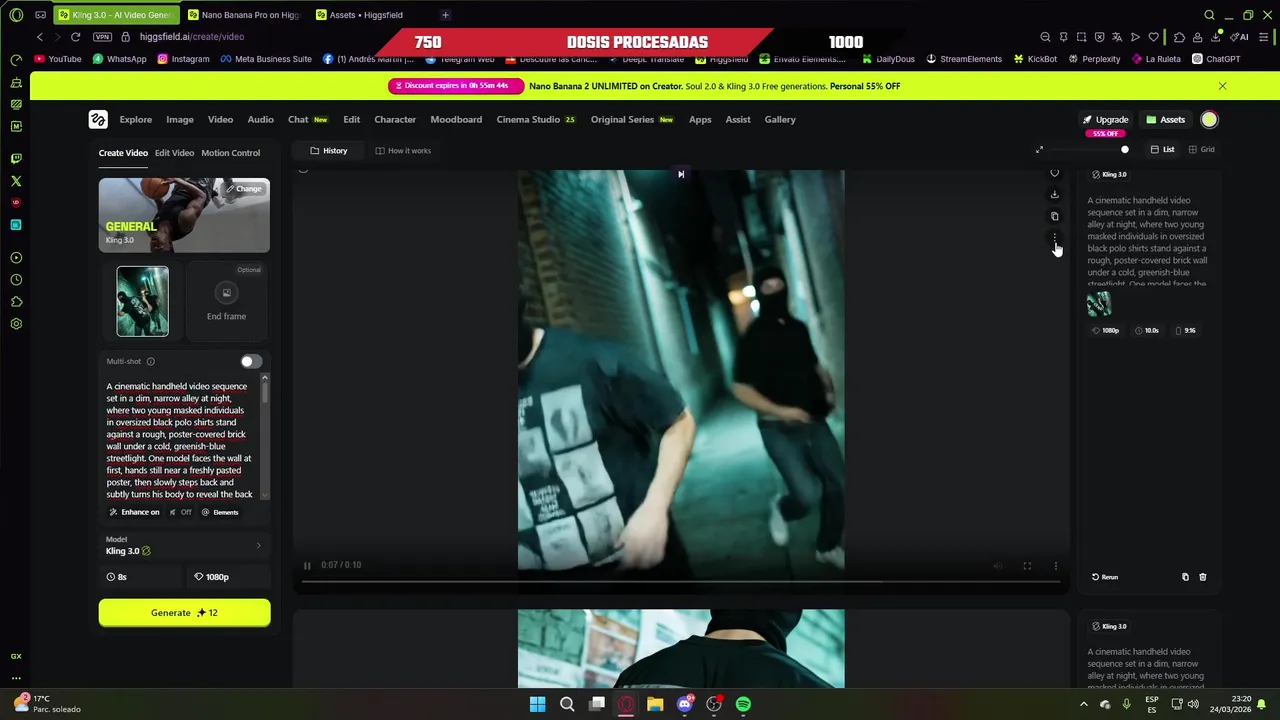Open the player's three-dot more menu
1280x720 pixels.
pyautogui.click(x=1055, y=566)
